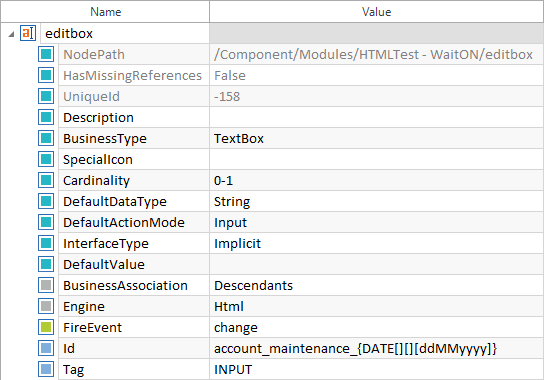
Task: Edit the Description value cell
Action: [376, 117]
